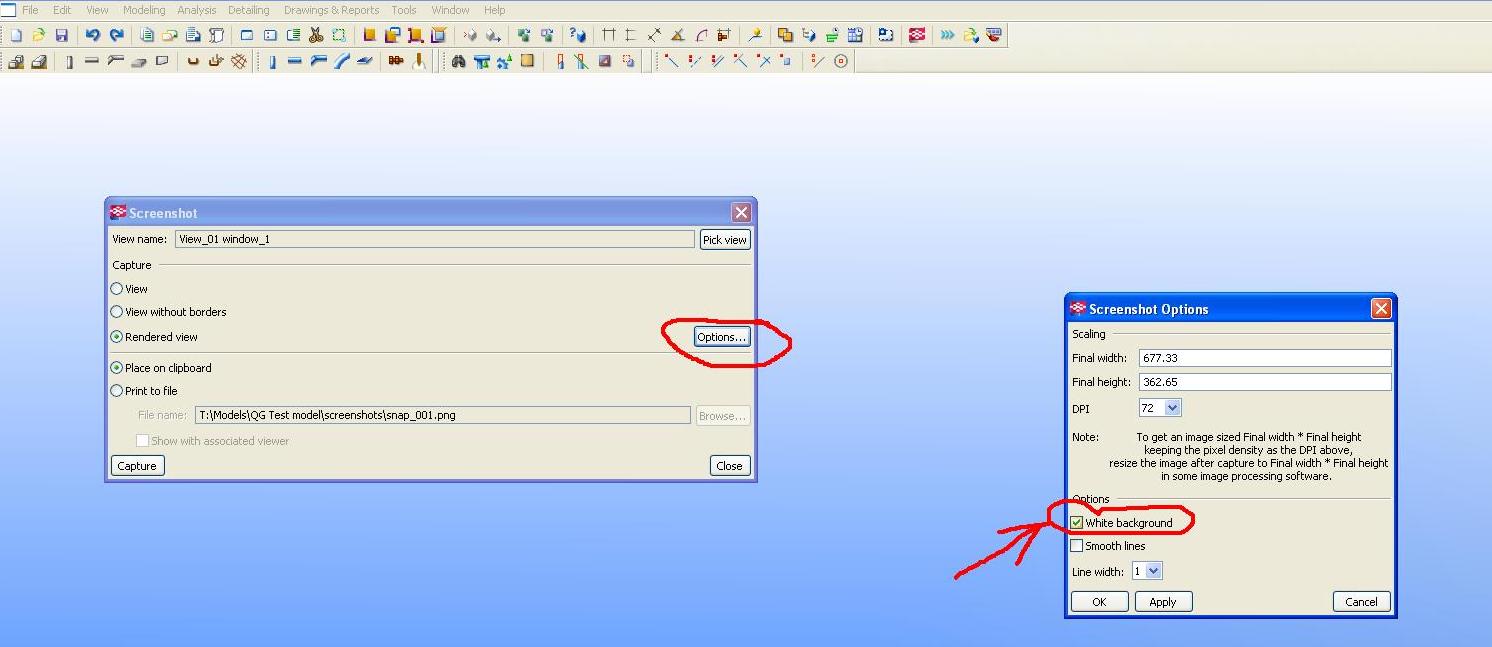This screenshot has width=1492, height=647.
Task: Open the Tools menu
Action: coord(404,10)
